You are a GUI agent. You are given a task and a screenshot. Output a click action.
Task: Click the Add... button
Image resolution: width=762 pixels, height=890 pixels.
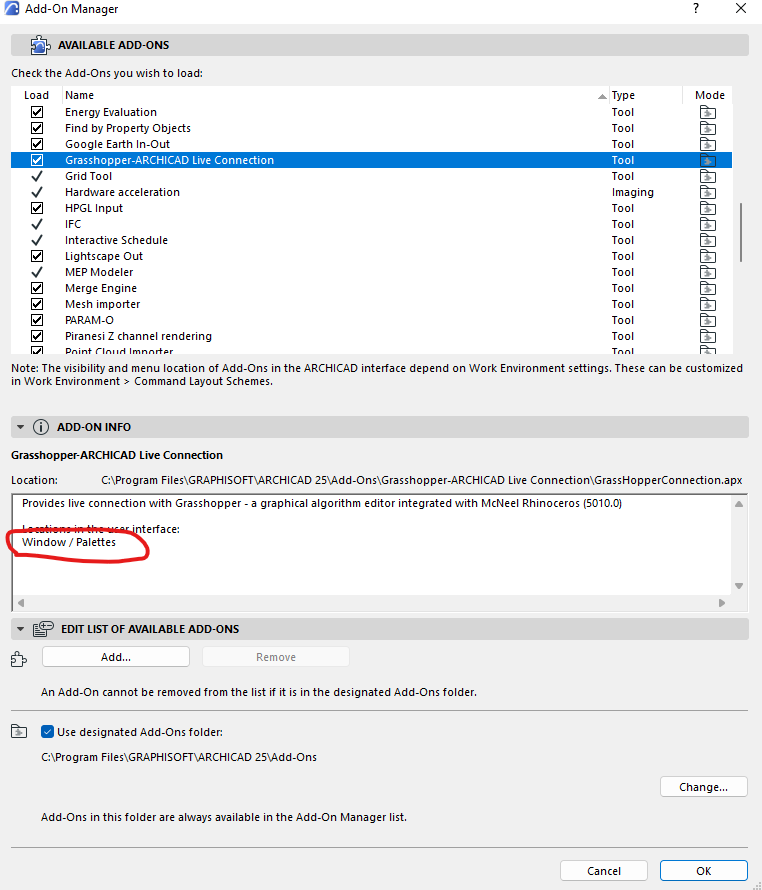116,657
